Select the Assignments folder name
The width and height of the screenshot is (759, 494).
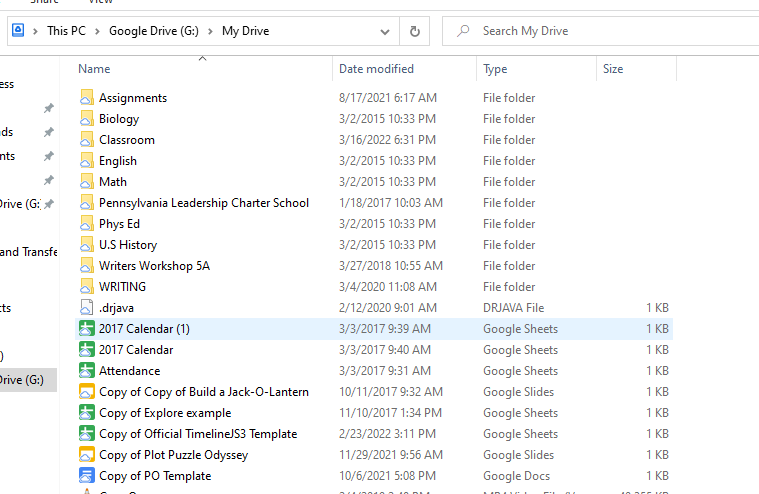pos(133,98)
